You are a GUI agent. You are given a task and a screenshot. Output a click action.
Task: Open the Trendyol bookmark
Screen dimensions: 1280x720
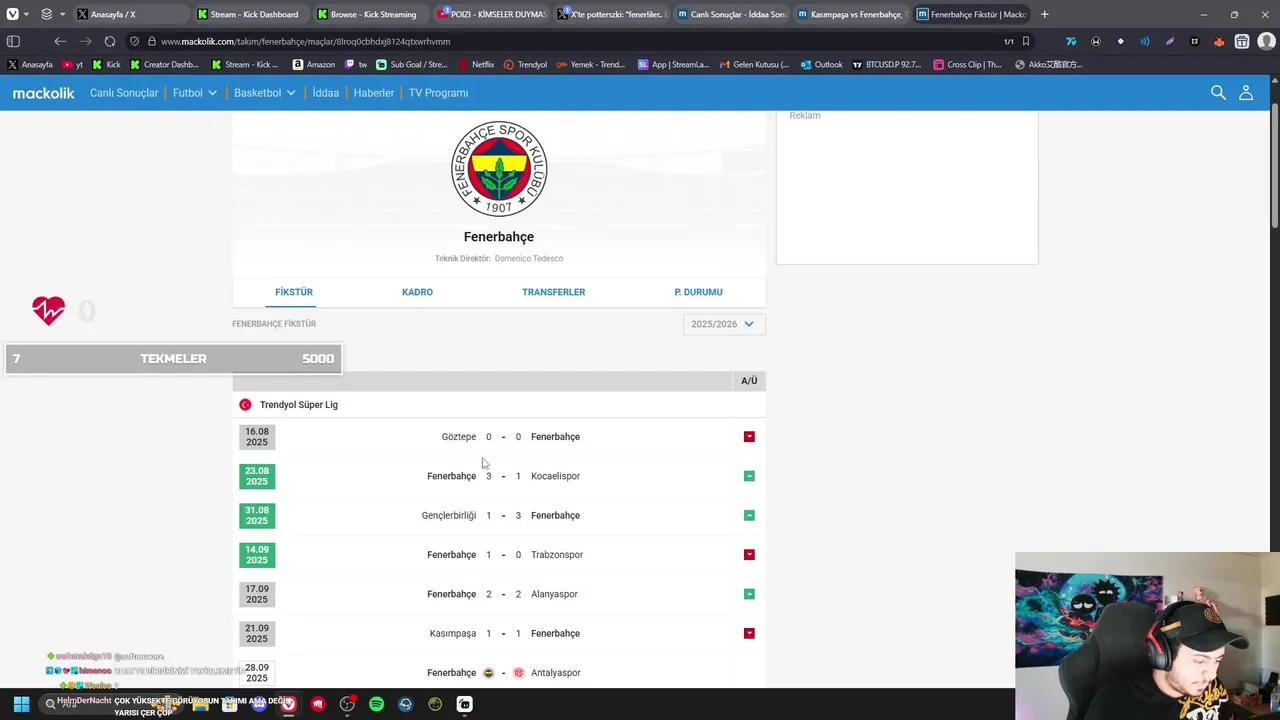[525, 64]
